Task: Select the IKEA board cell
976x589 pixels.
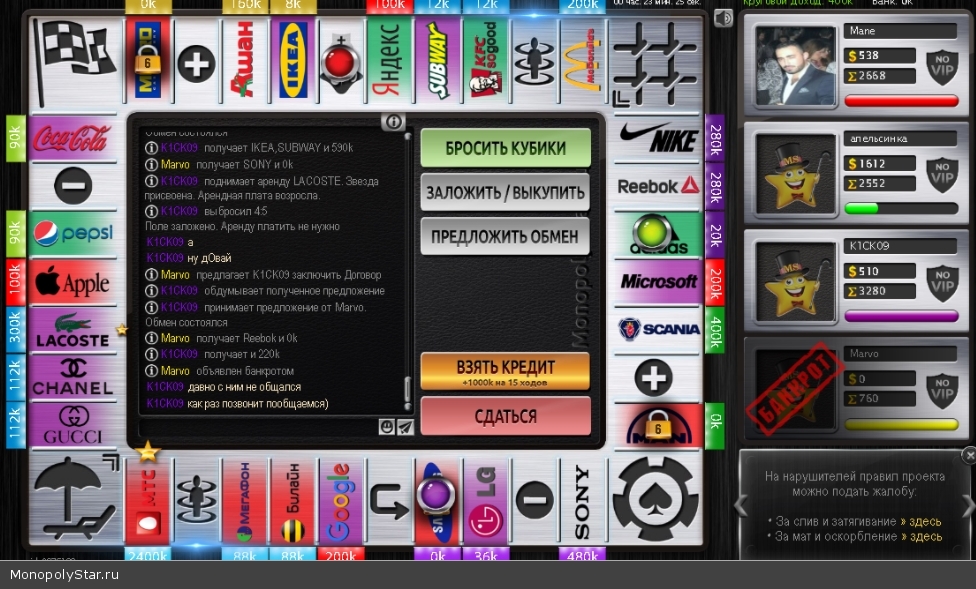Action: [x=293, y=60]
